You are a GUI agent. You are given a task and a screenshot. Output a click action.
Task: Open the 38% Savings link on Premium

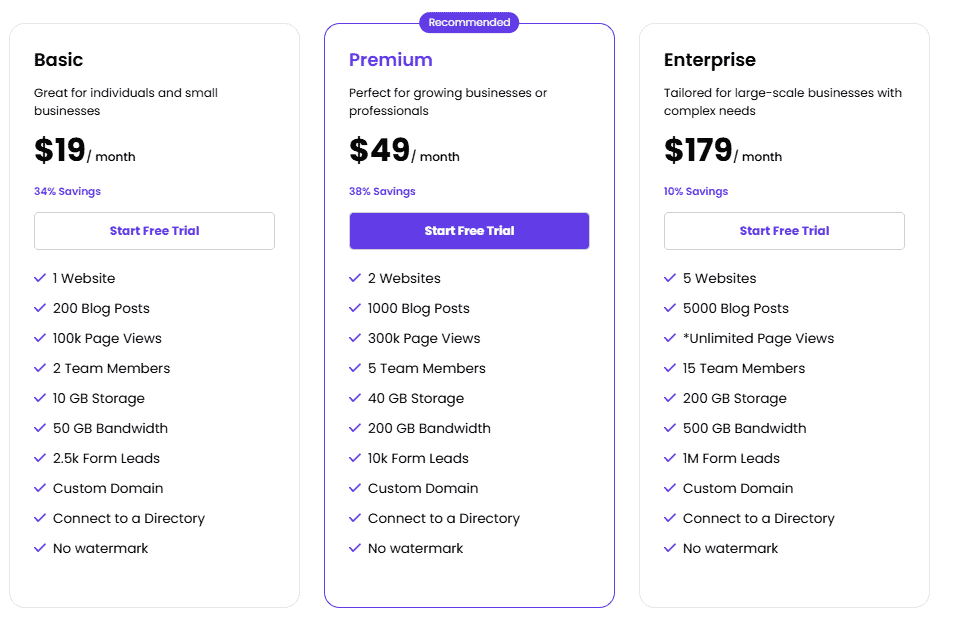point(382,191)
